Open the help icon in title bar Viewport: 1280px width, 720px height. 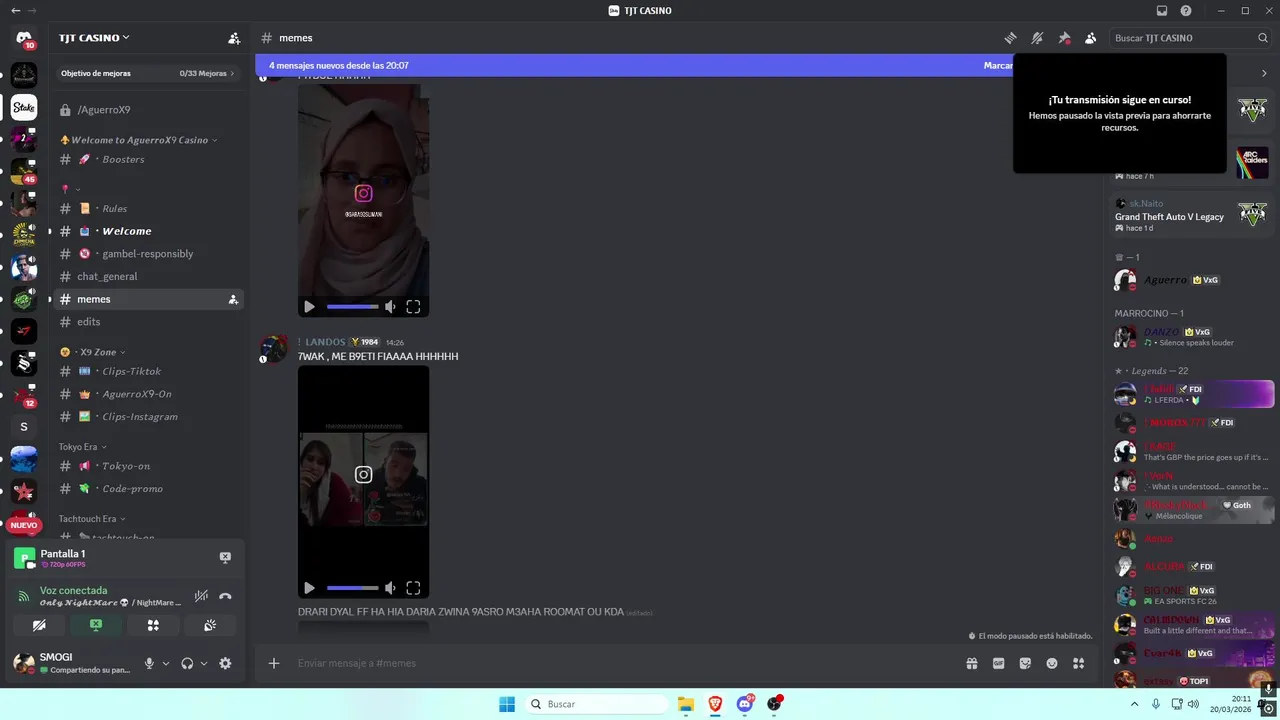(1186, 11)
